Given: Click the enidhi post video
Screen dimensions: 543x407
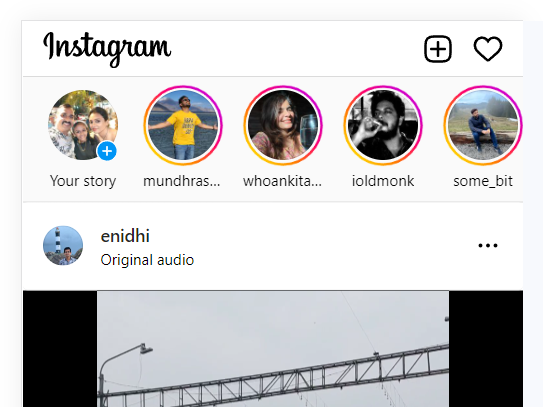Looking at the screenshot, I should pos(273,348).
